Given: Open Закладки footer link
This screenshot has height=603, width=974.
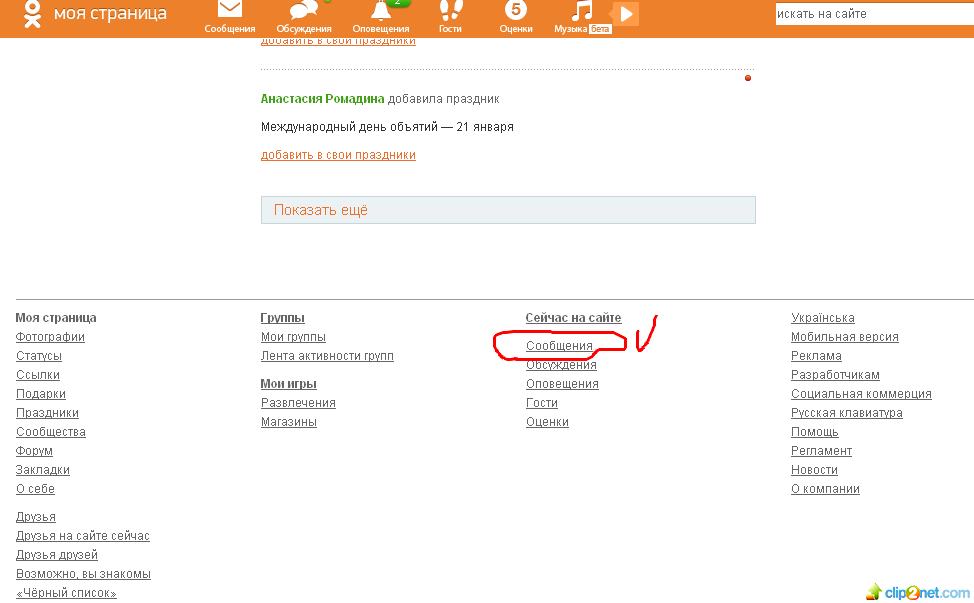Looking at the screenshot, I should pos(43,470).
